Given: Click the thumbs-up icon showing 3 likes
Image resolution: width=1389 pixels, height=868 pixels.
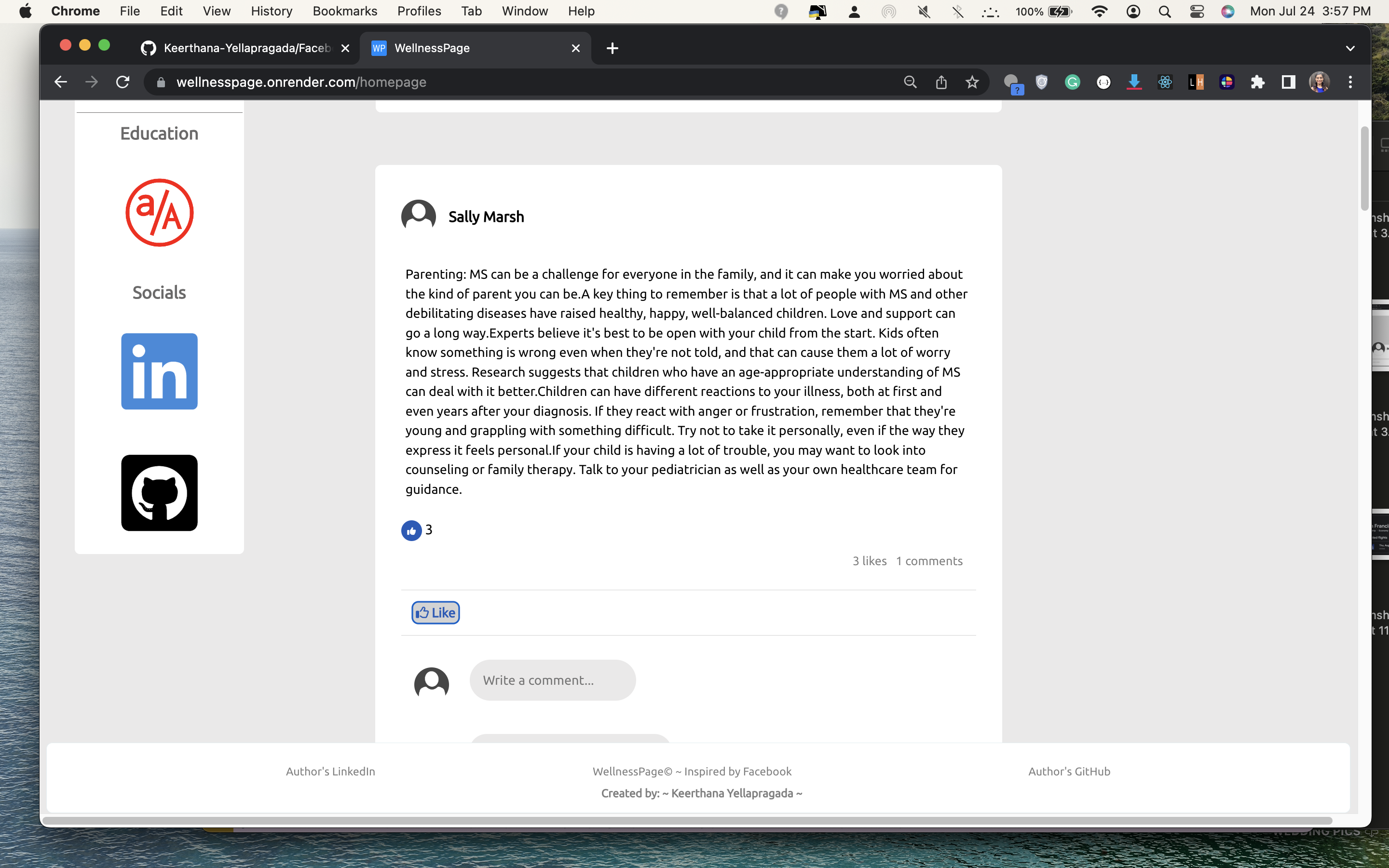Looking at the screenshot, I should pyautogui.click(x=411, y=530).
